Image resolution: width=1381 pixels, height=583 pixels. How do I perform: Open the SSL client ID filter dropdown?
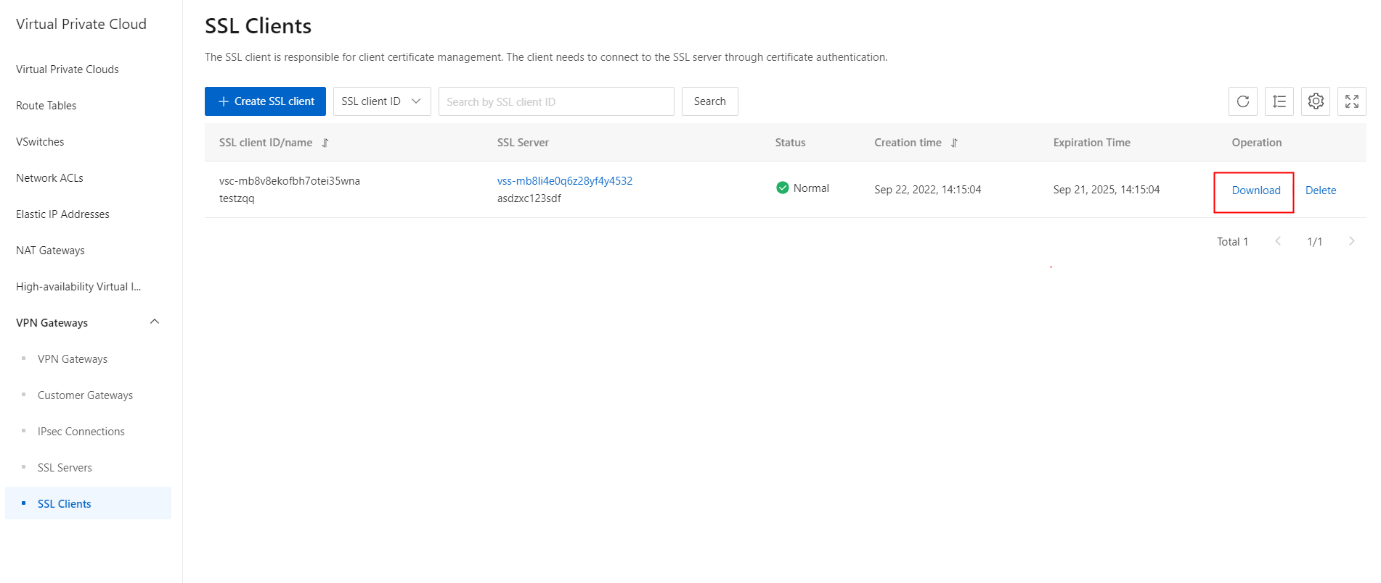click(381, 101)
